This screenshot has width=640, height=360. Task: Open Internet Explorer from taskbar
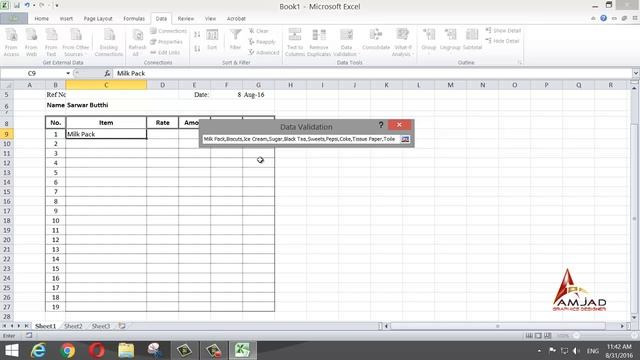point(38,351)
